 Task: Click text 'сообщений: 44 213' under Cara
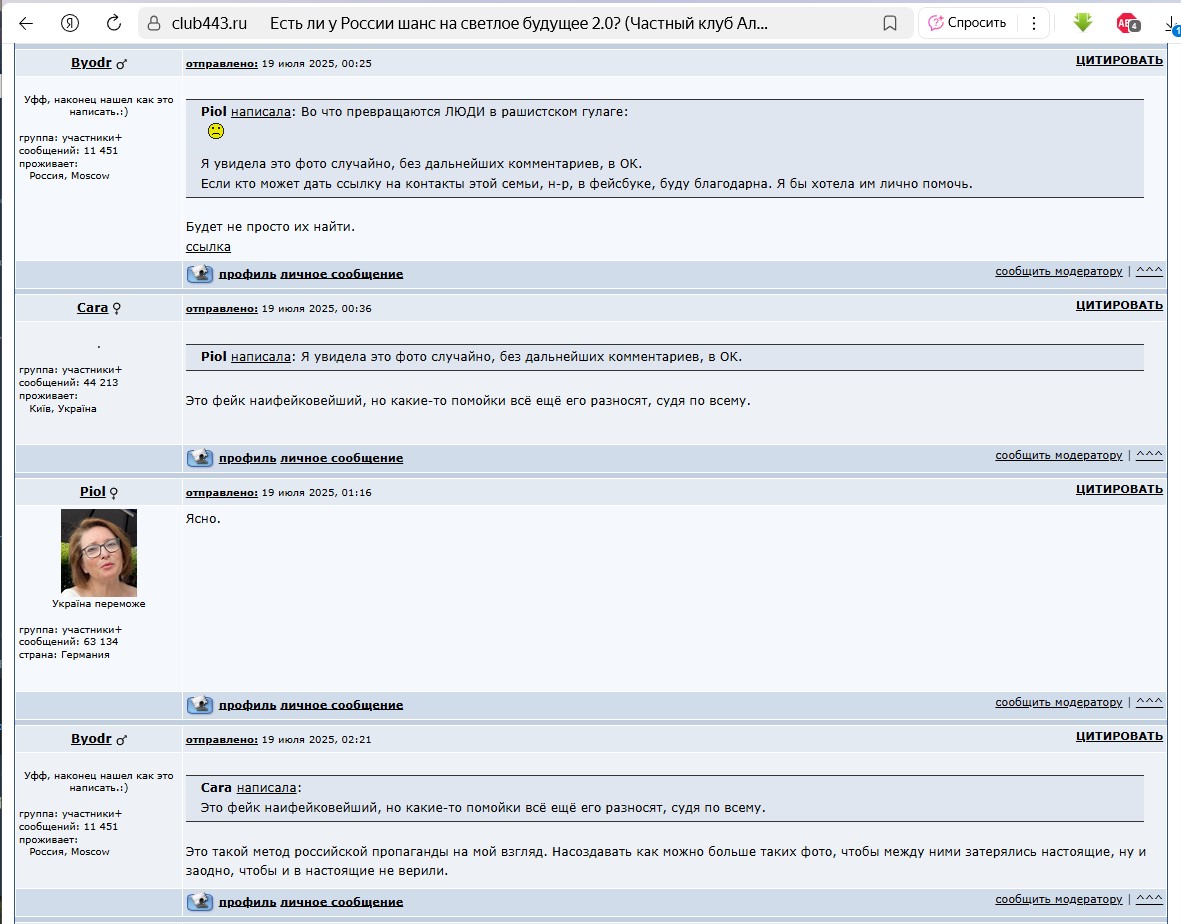69,383
